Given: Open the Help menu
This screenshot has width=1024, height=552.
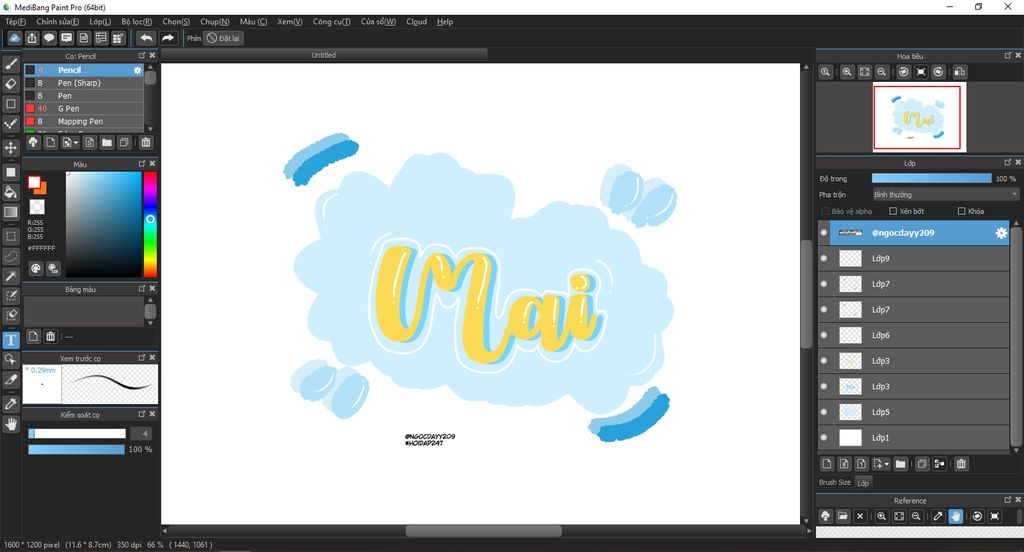Looking at the screenshot, I should pyautogui.click(x=445, y=22).
